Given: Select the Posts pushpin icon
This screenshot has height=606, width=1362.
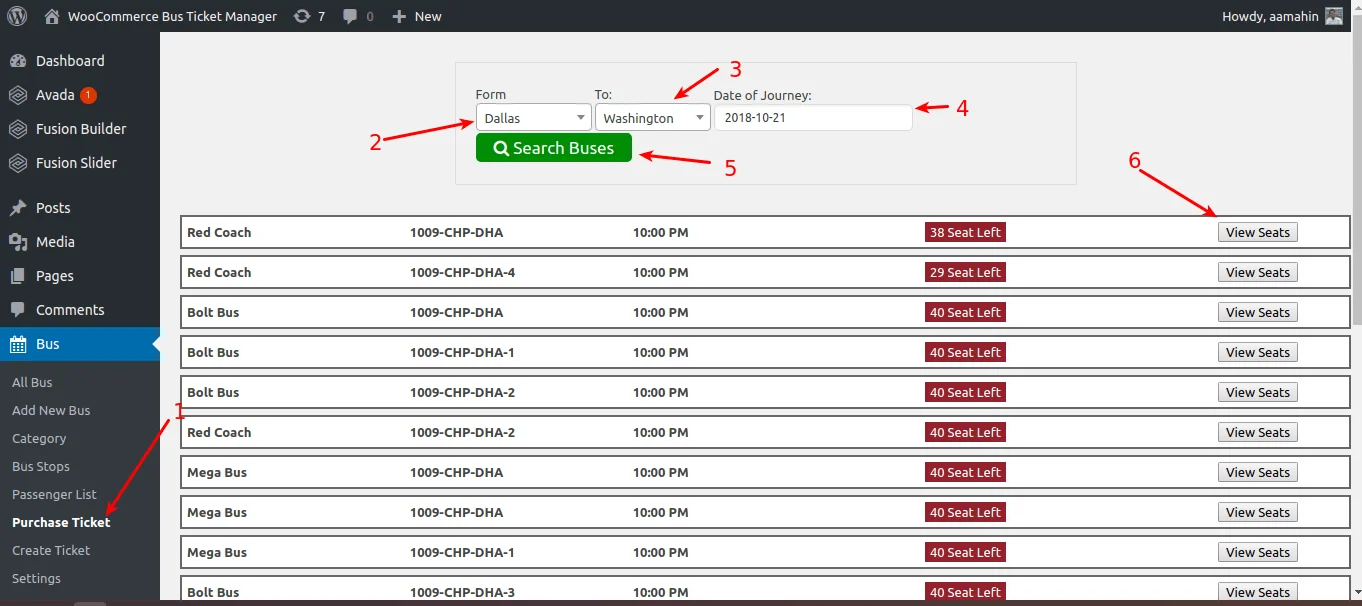Looking at the screenshot, I should 20,207.
